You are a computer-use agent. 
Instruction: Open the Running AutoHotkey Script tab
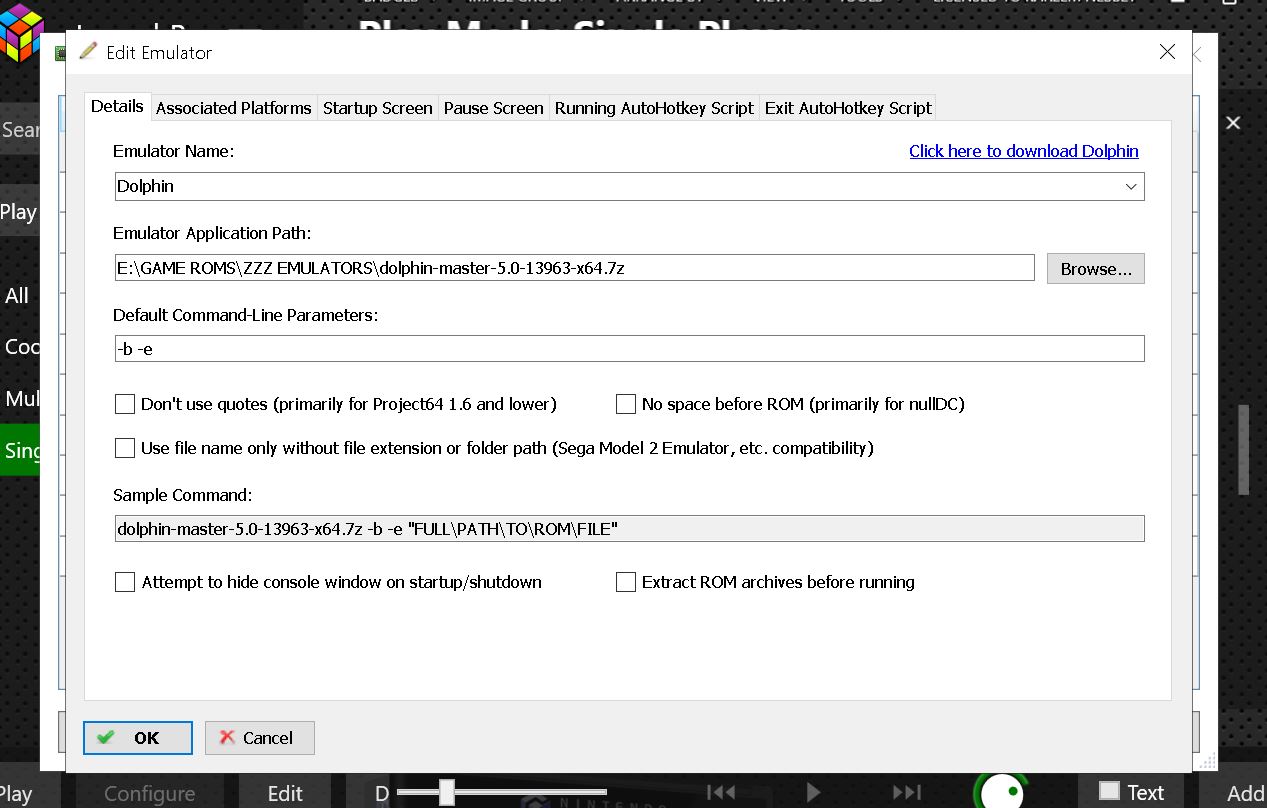point(654,108)
